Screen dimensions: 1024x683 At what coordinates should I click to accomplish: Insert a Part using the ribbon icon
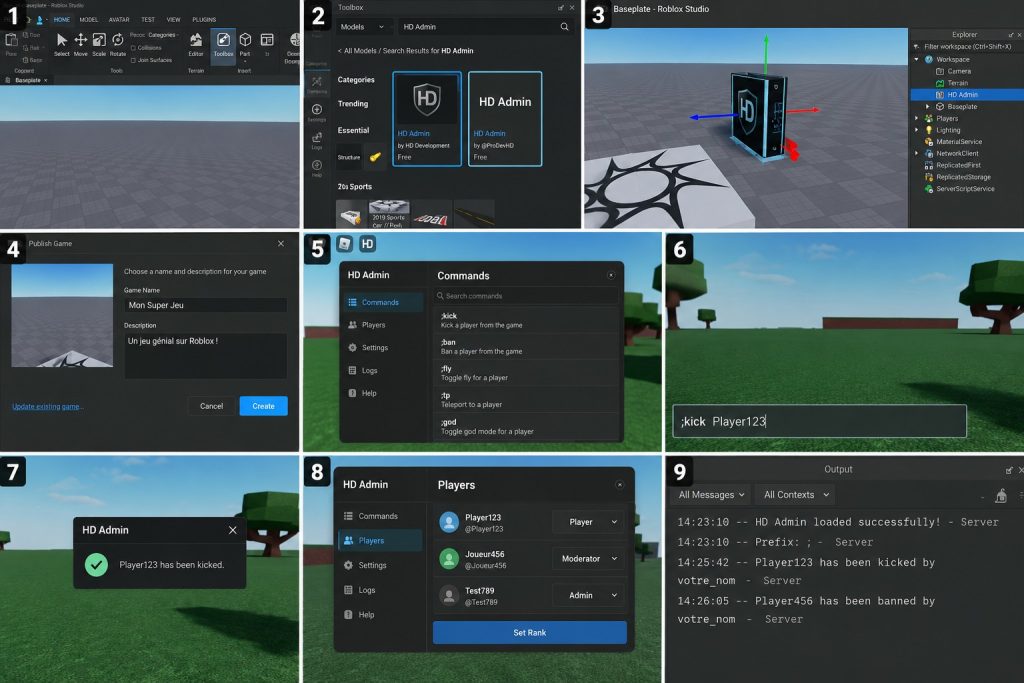click(x=245, y=44)
